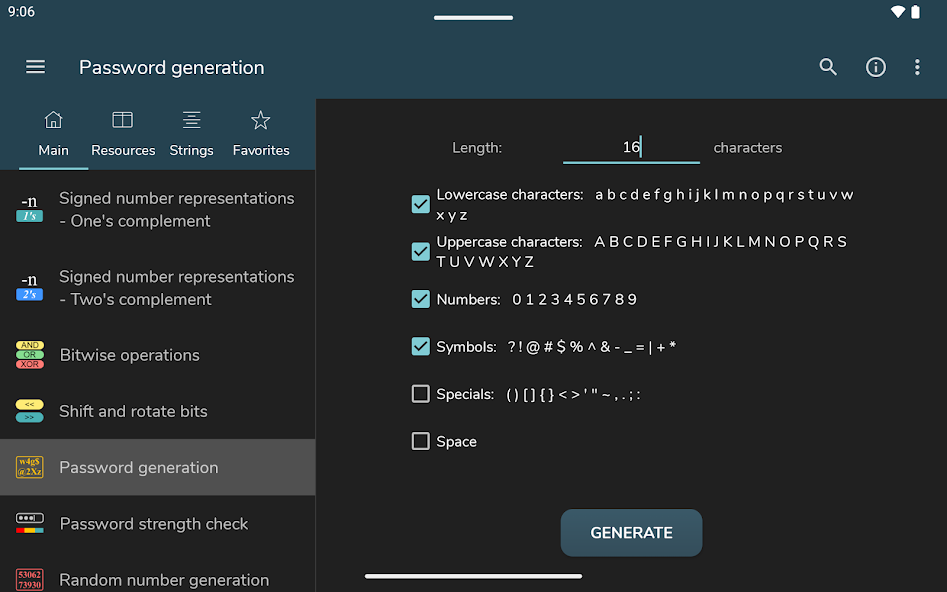Click the Two's complement -n icon
The height and width of the screenshot is (592, 947).
tap(30, 288)
